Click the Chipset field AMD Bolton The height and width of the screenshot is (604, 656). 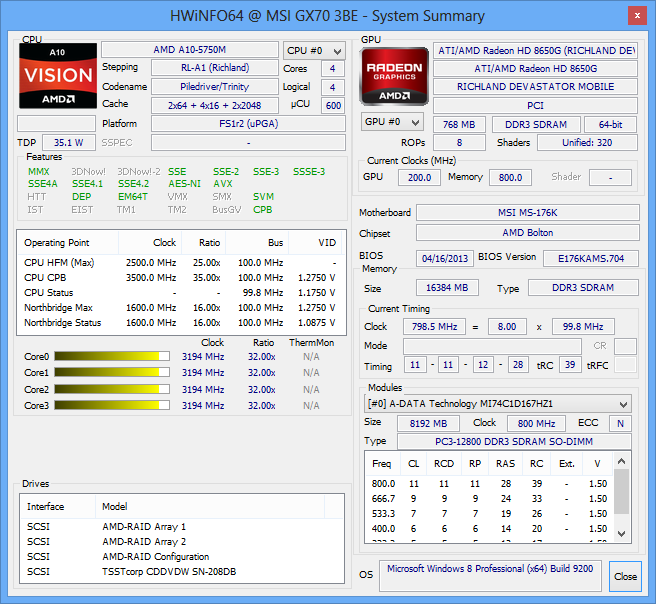528,233
